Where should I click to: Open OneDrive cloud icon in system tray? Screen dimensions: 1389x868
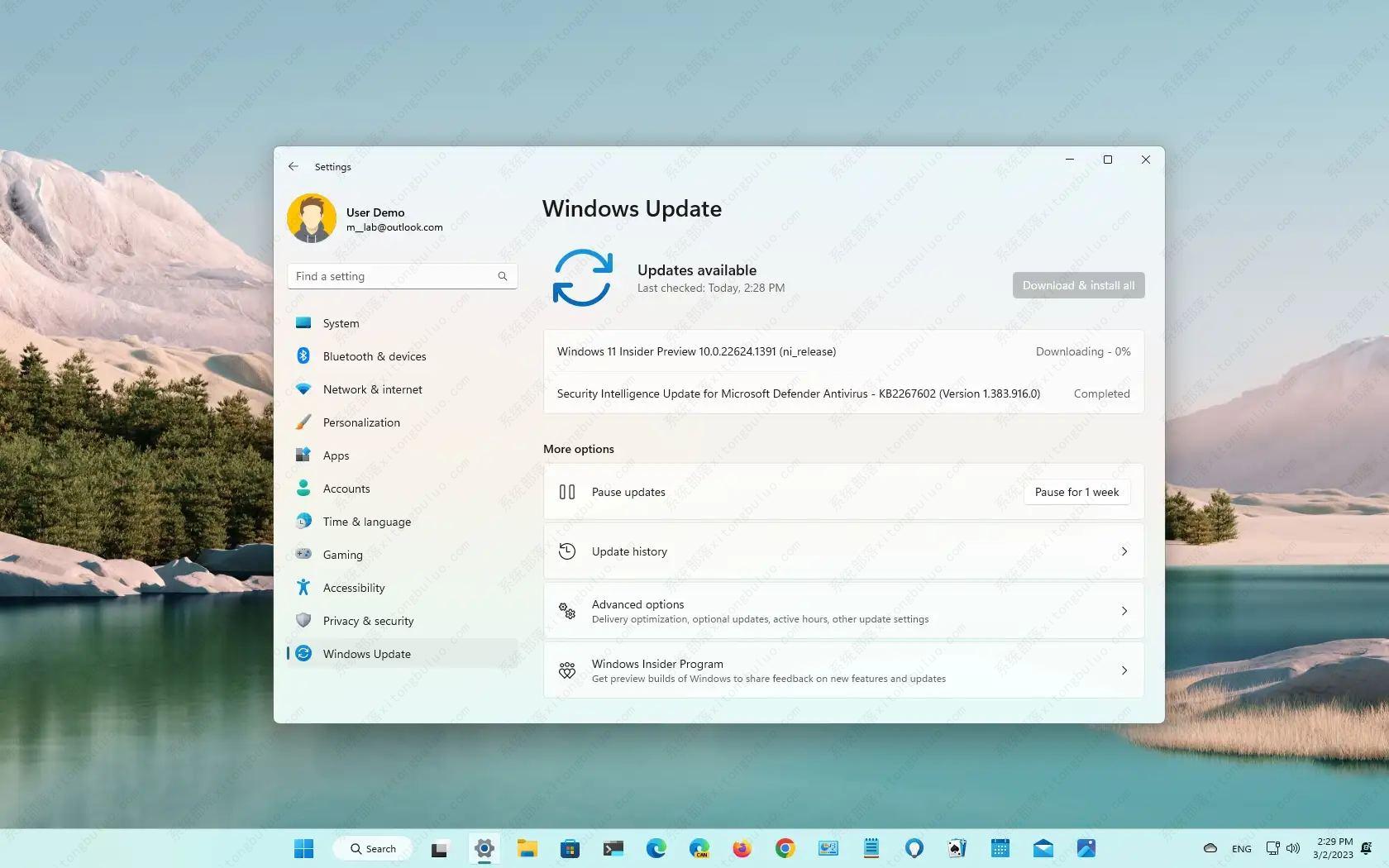point(1209,848)
